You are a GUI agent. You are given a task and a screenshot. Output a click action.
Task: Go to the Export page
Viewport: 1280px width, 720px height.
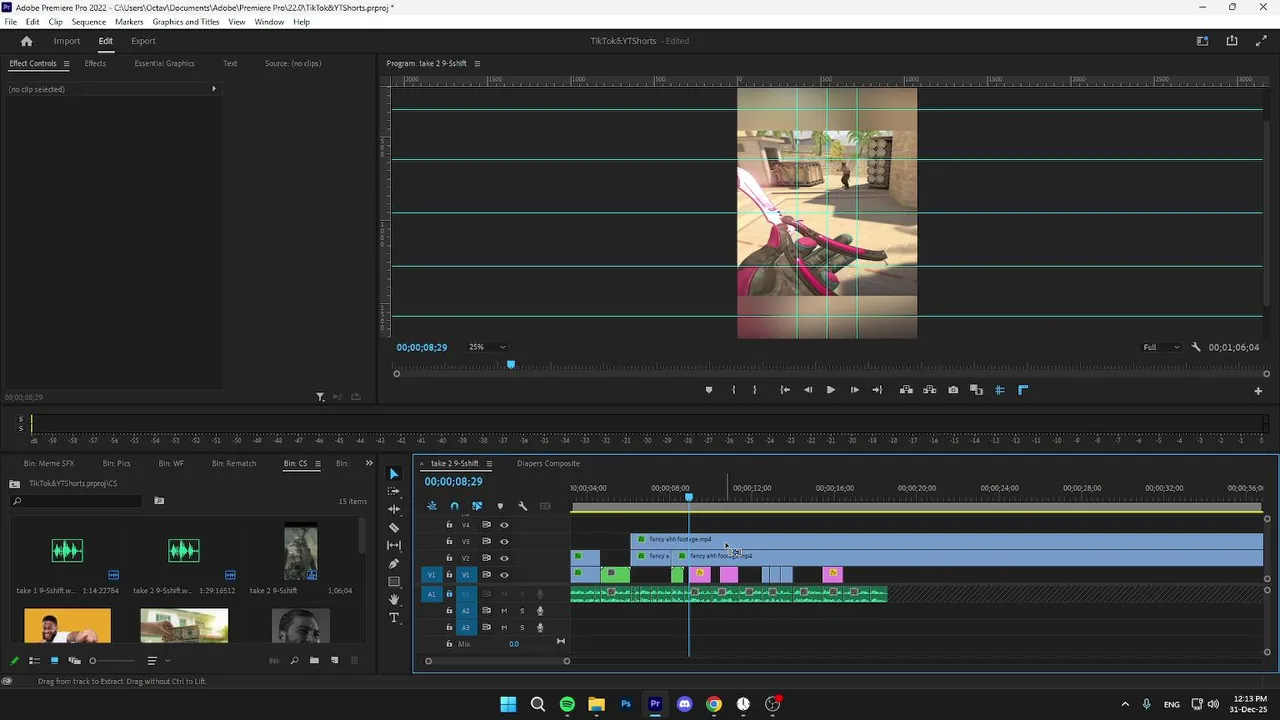(143, 41)
